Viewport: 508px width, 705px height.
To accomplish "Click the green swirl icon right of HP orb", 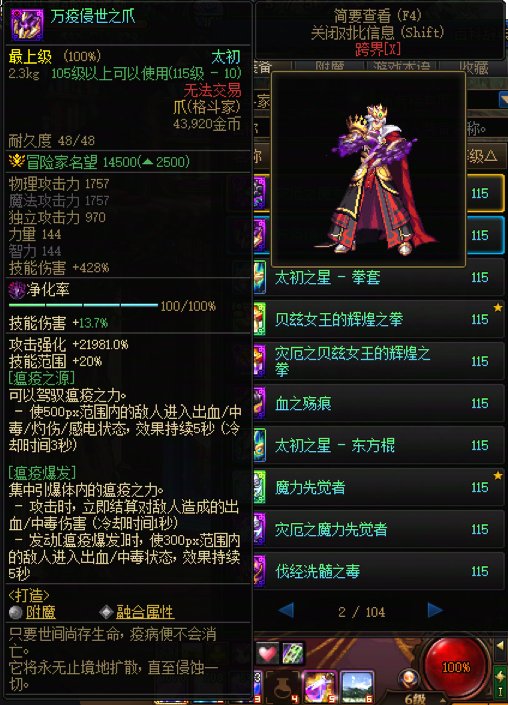I will 500,676.
